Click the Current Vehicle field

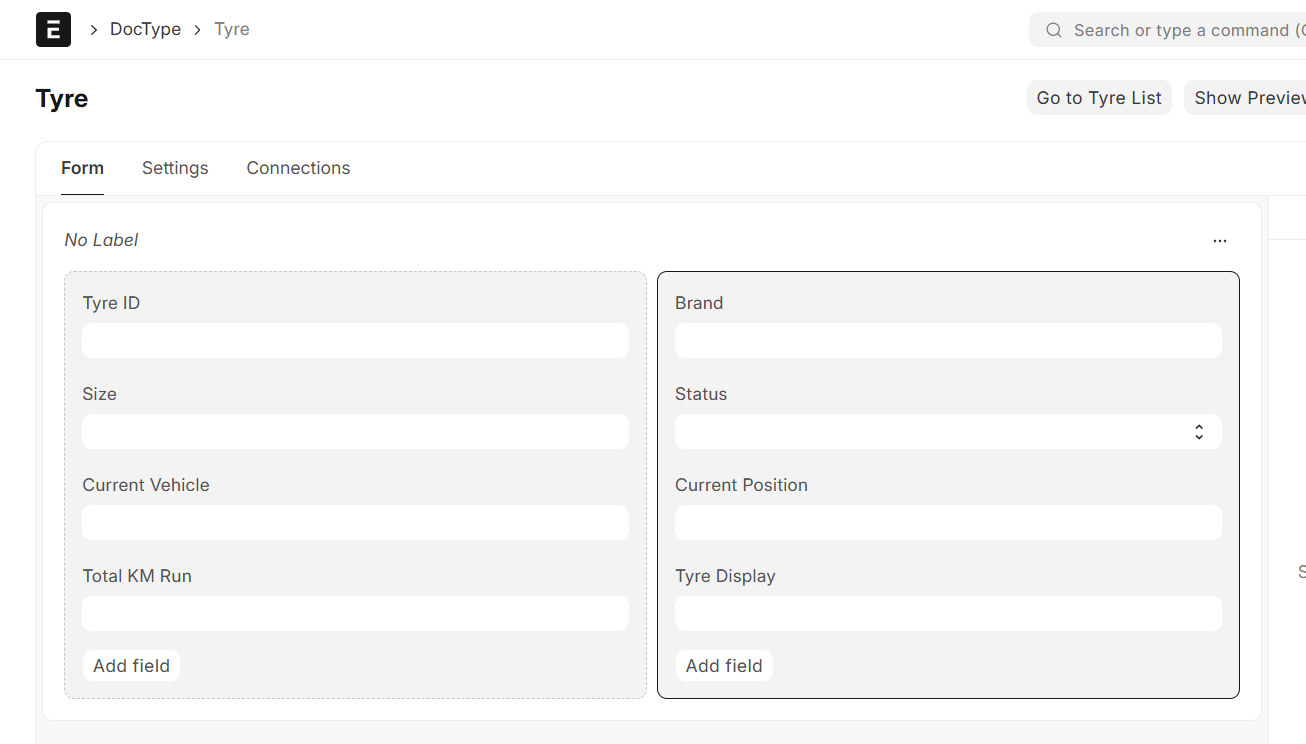[355, 523]
